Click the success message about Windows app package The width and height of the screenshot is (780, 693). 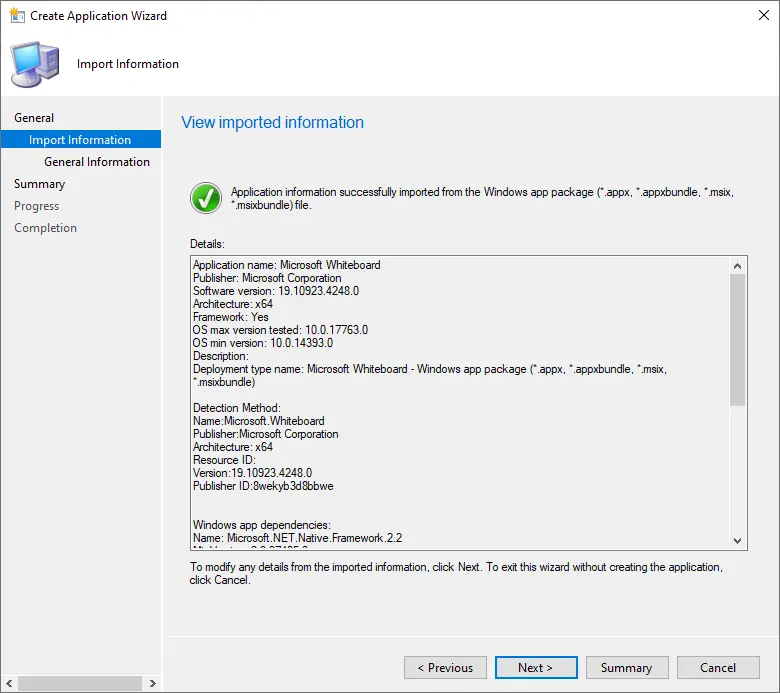482,198
